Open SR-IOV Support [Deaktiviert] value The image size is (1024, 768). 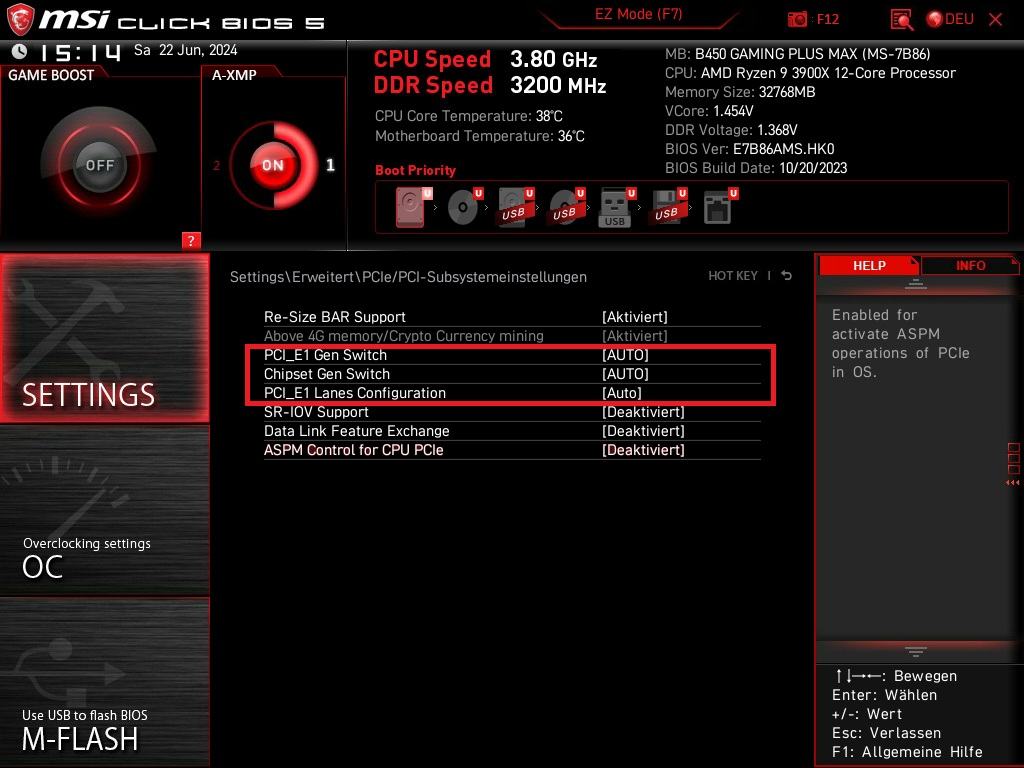643,412
